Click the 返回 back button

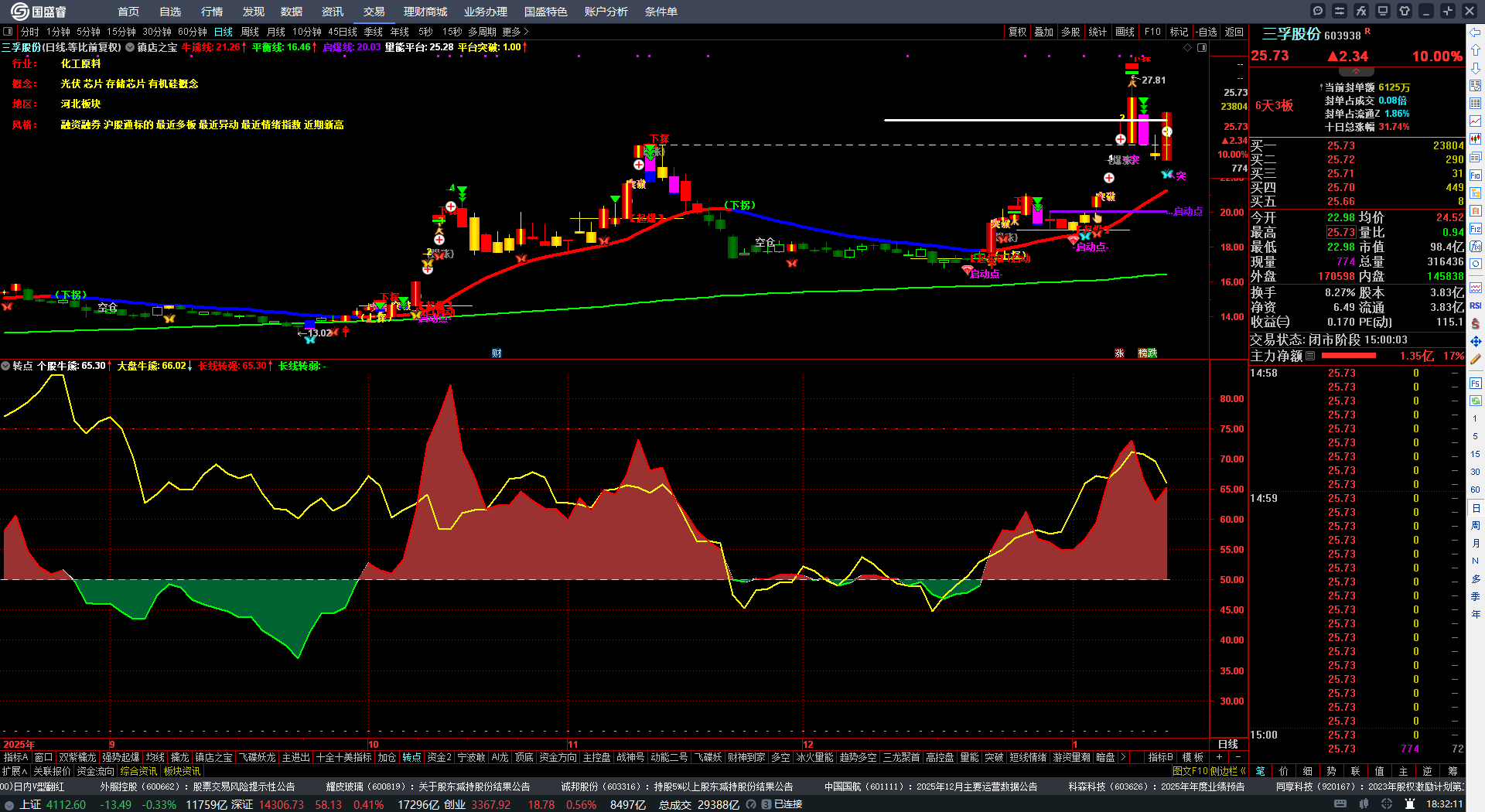(x=1234, y=32)
